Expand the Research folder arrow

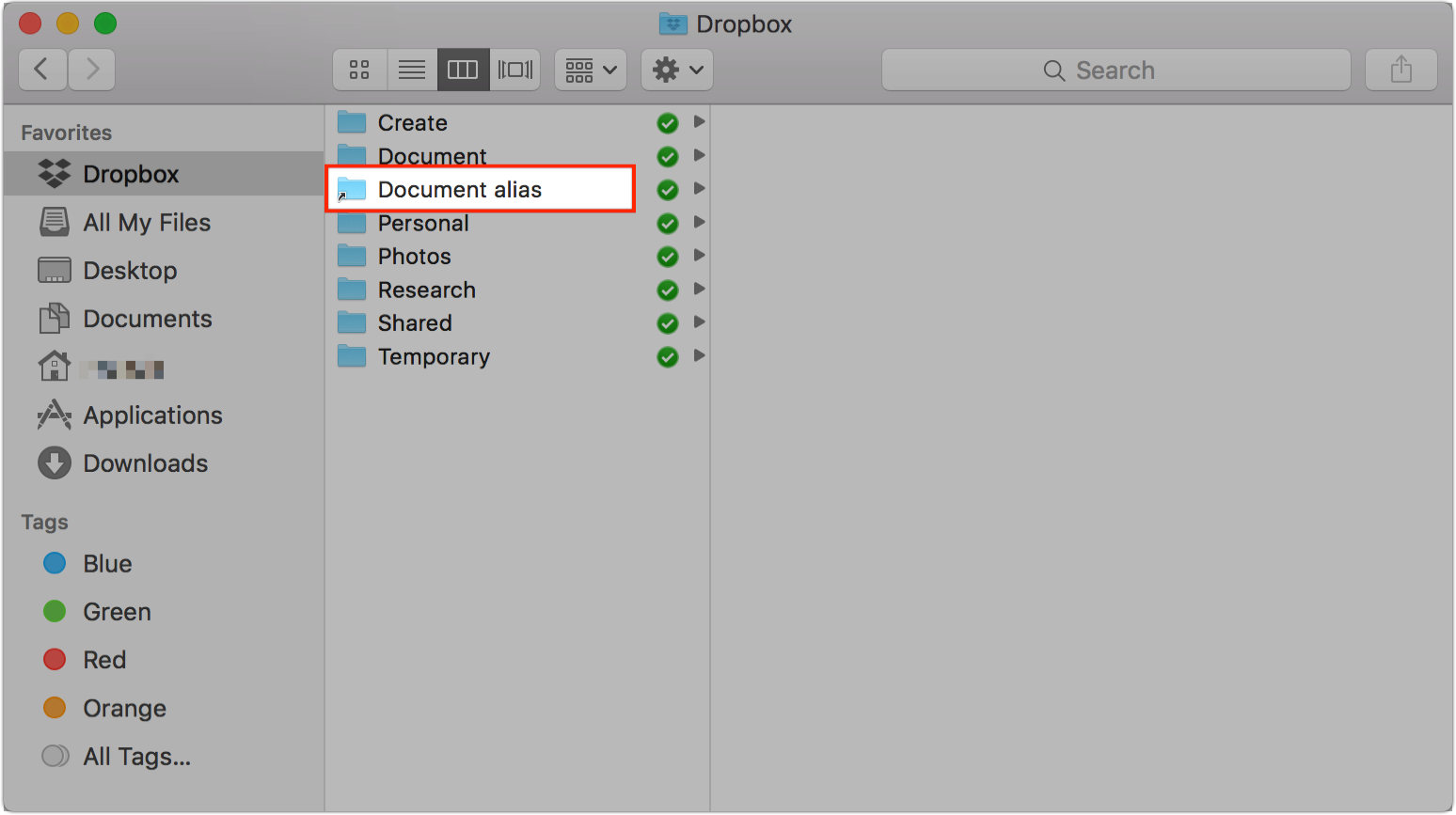tap(699, 290)
